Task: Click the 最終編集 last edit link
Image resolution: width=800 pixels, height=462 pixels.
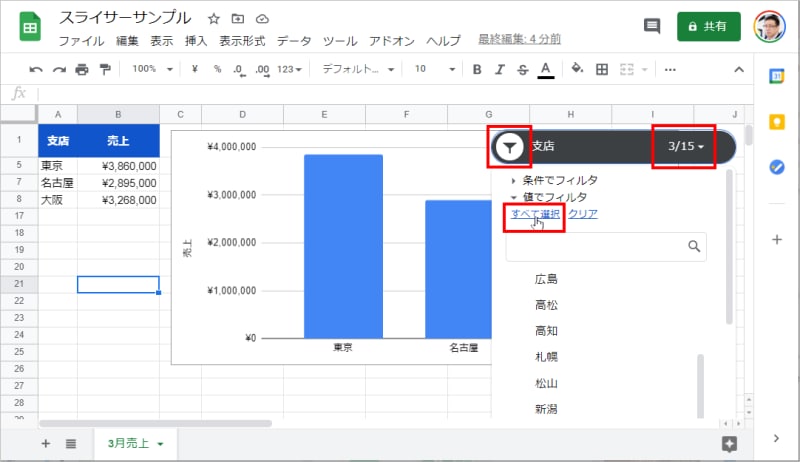Action: 519,39
